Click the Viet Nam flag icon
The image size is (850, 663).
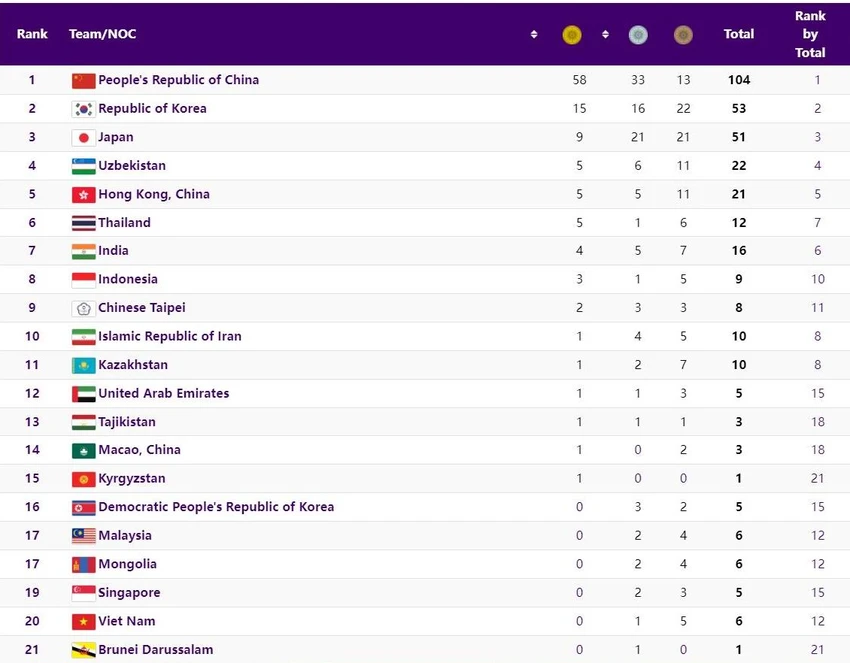tap(83, 622)
